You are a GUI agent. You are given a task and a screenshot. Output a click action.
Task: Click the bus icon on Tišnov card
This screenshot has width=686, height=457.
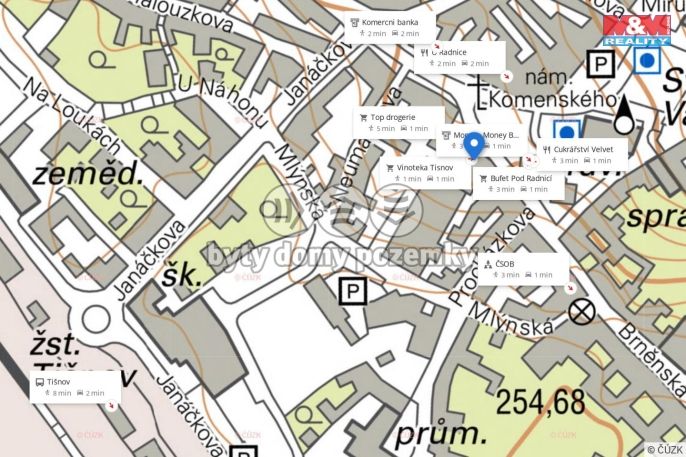pyautogui.click(x=40, y=382)
